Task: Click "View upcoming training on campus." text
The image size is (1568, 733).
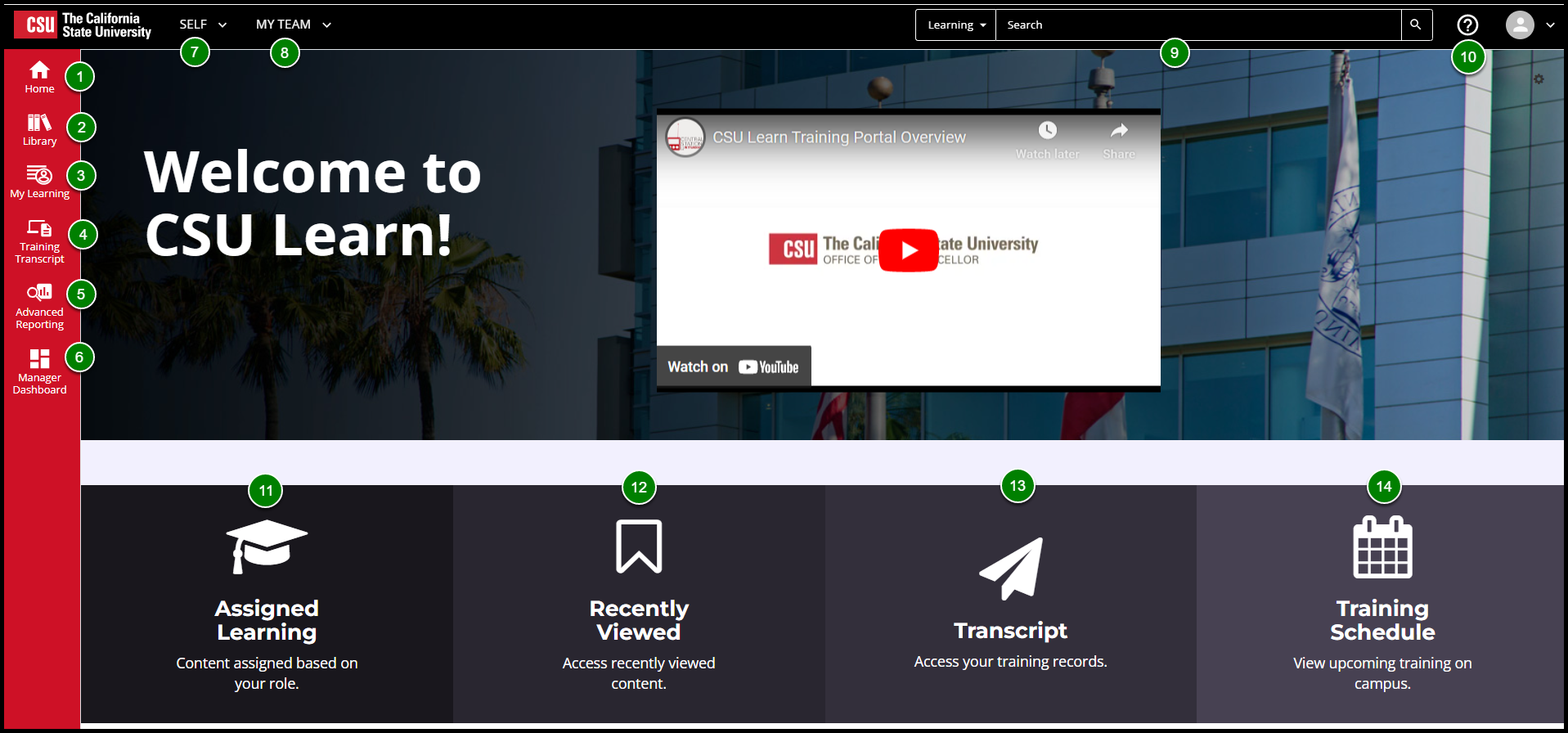Action: [x=1382, y=673]
